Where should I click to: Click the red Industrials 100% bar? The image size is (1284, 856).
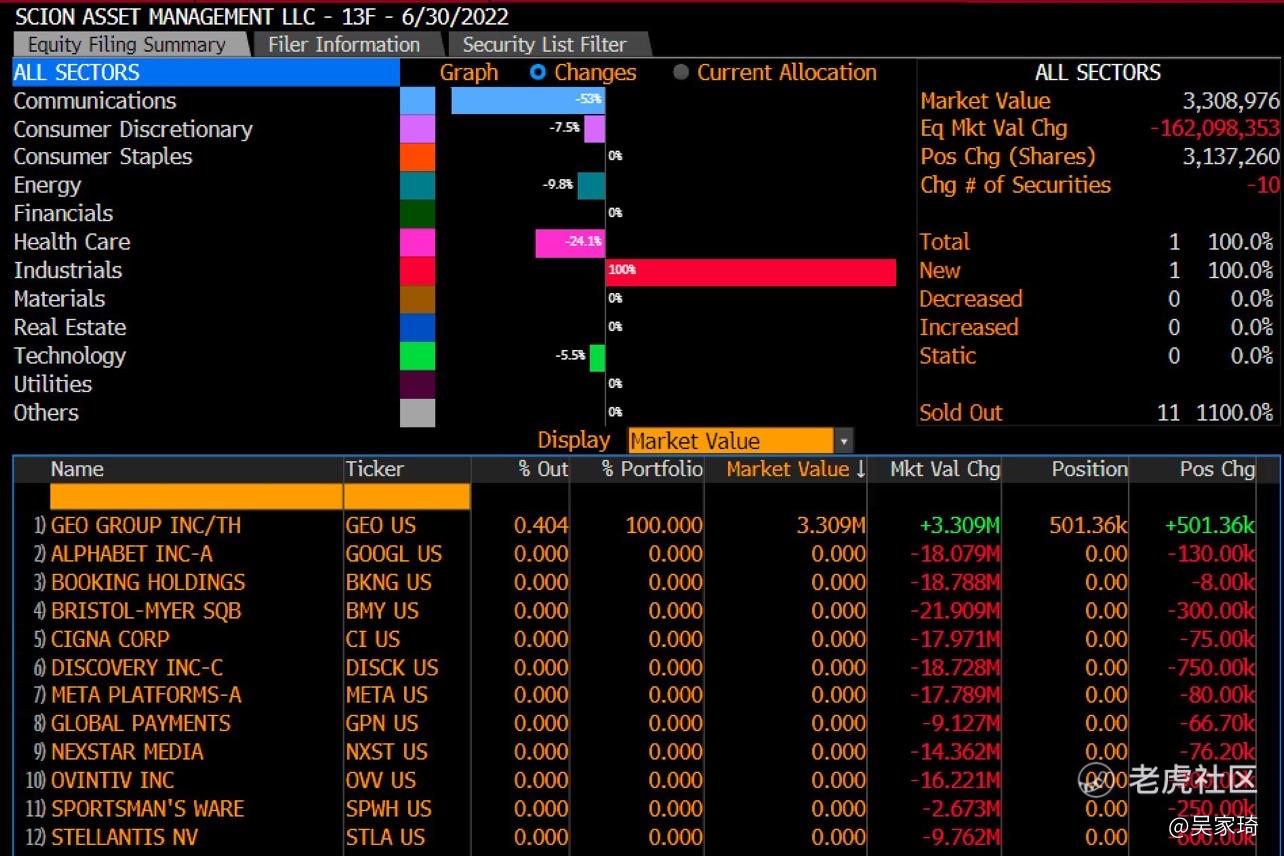point(750,271)
